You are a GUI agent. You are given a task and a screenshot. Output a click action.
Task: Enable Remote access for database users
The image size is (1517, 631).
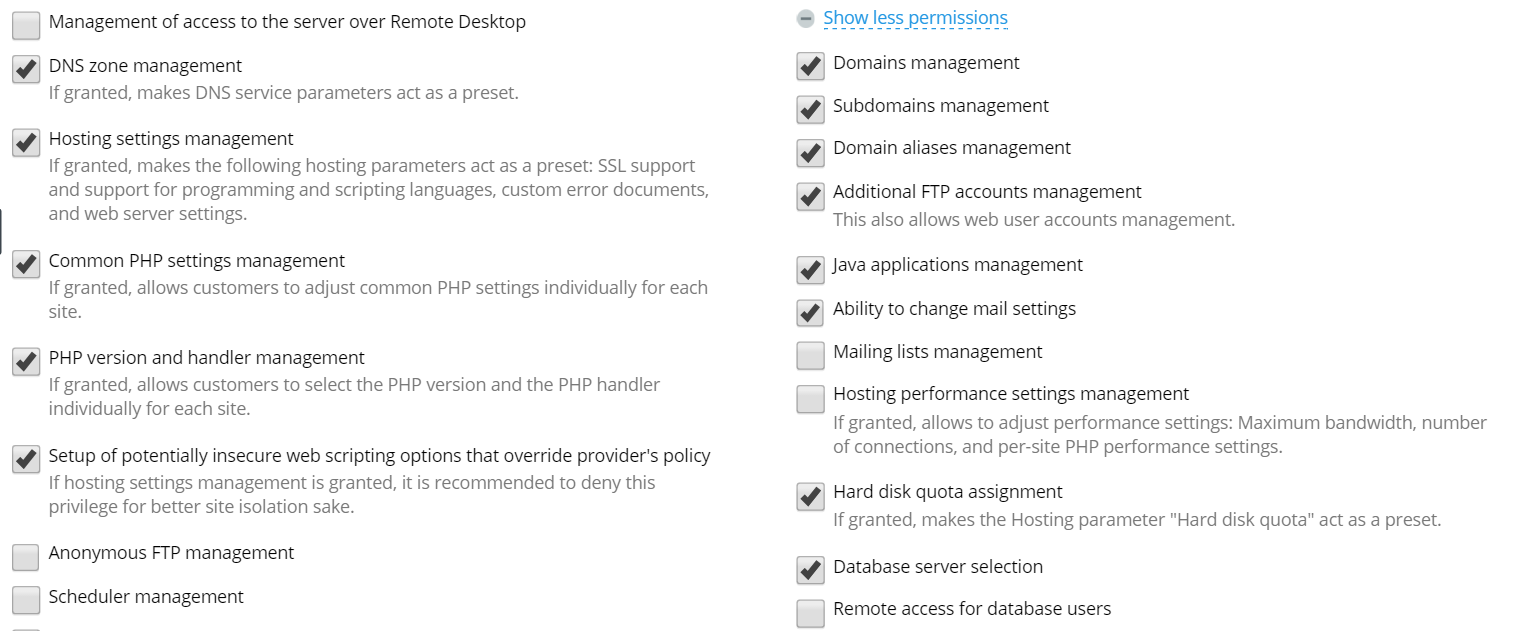(810, 612)
